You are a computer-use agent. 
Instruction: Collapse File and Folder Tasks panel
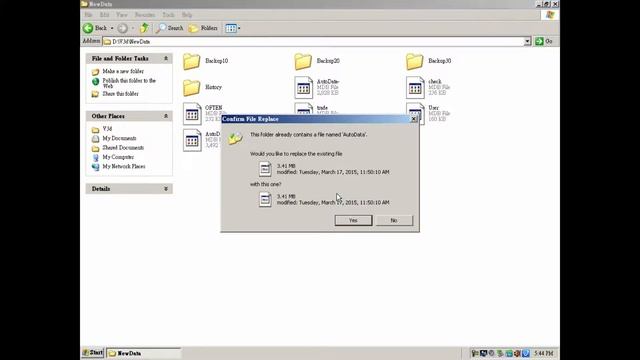166,58
